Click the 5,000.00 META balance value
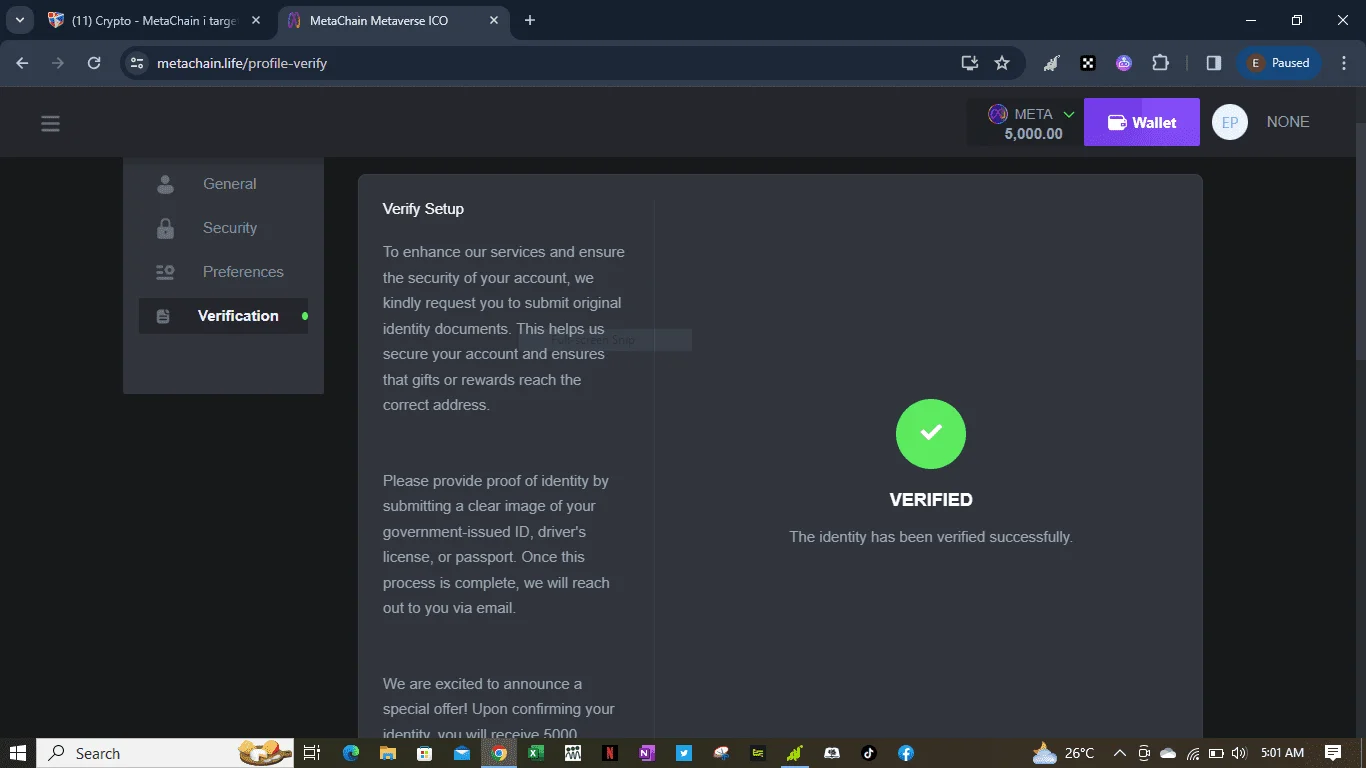 coord(1033,134)
